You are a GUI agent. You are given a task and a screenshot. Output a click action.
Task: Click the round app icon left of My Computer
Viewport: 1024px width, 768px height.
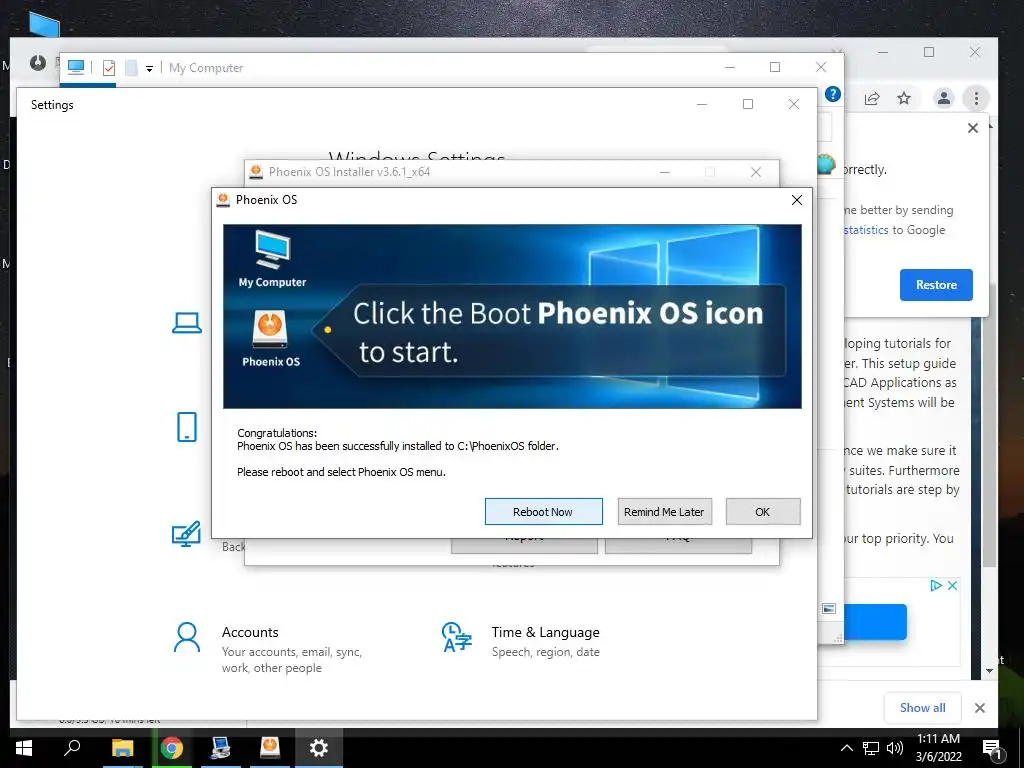tap(38, 63)
